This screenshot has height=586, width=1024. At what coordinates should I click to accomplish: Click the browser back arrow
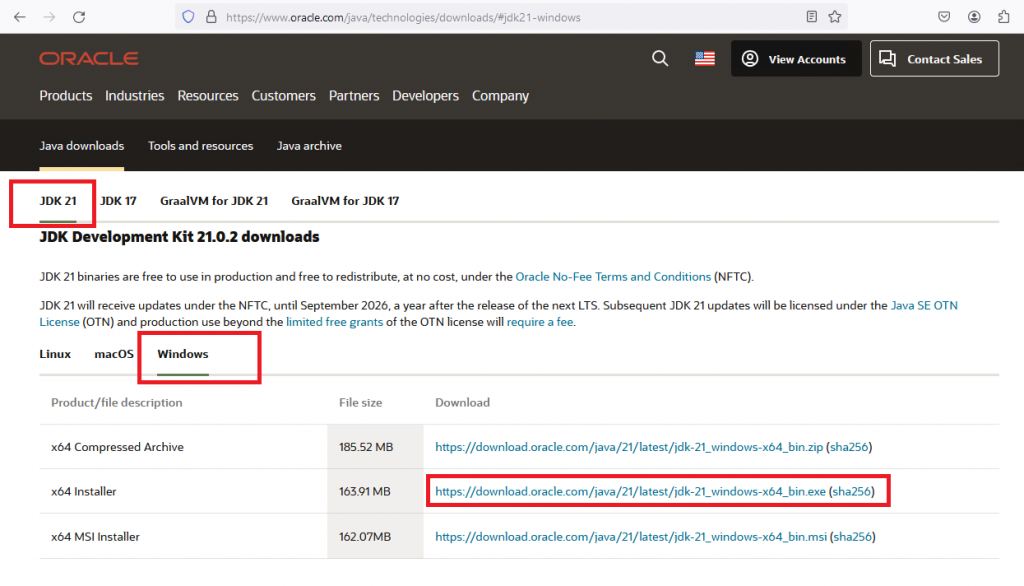(20, 17)
